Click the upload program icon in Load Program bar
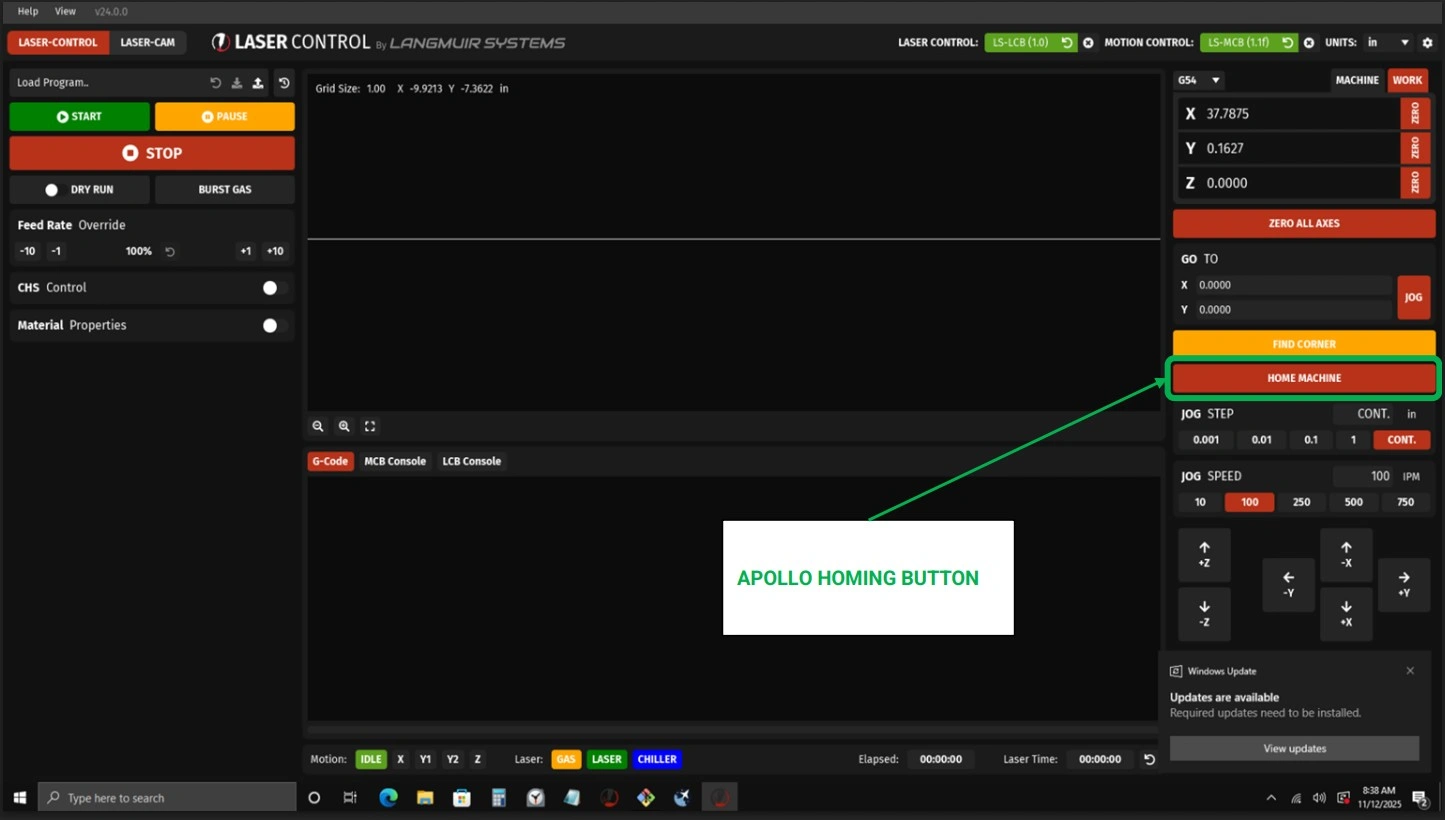The image size is (1445, 820). (x=258, y=83)
